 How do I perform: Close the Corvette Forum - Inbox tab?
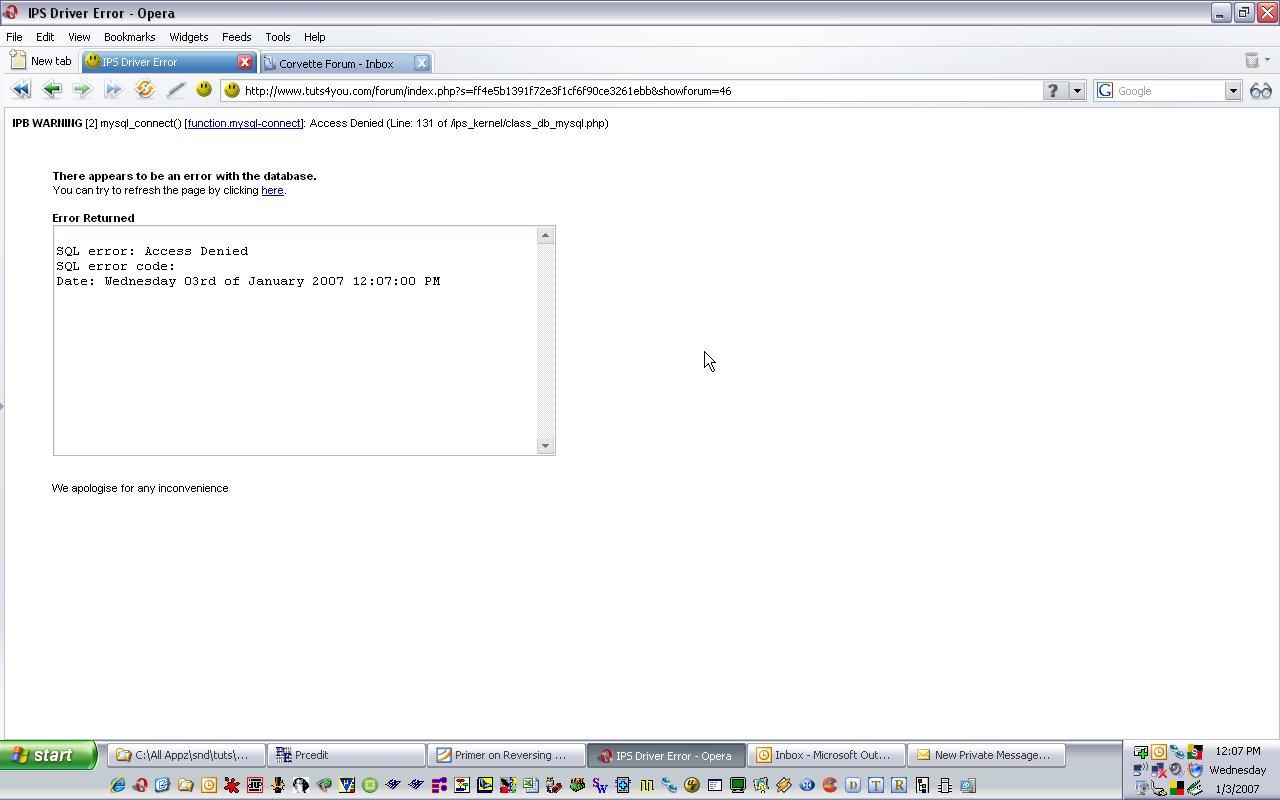click(x=422, y=63)
